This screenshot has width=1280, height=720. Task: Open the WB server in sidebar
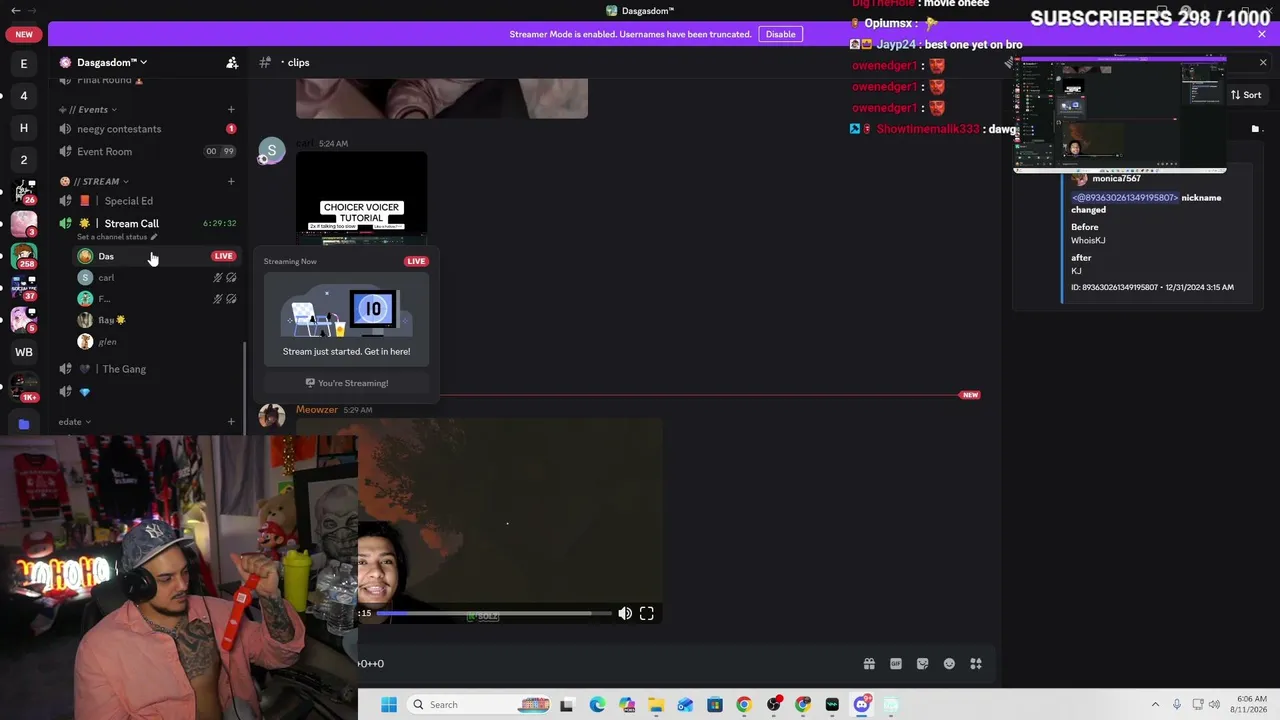(24, 352)
